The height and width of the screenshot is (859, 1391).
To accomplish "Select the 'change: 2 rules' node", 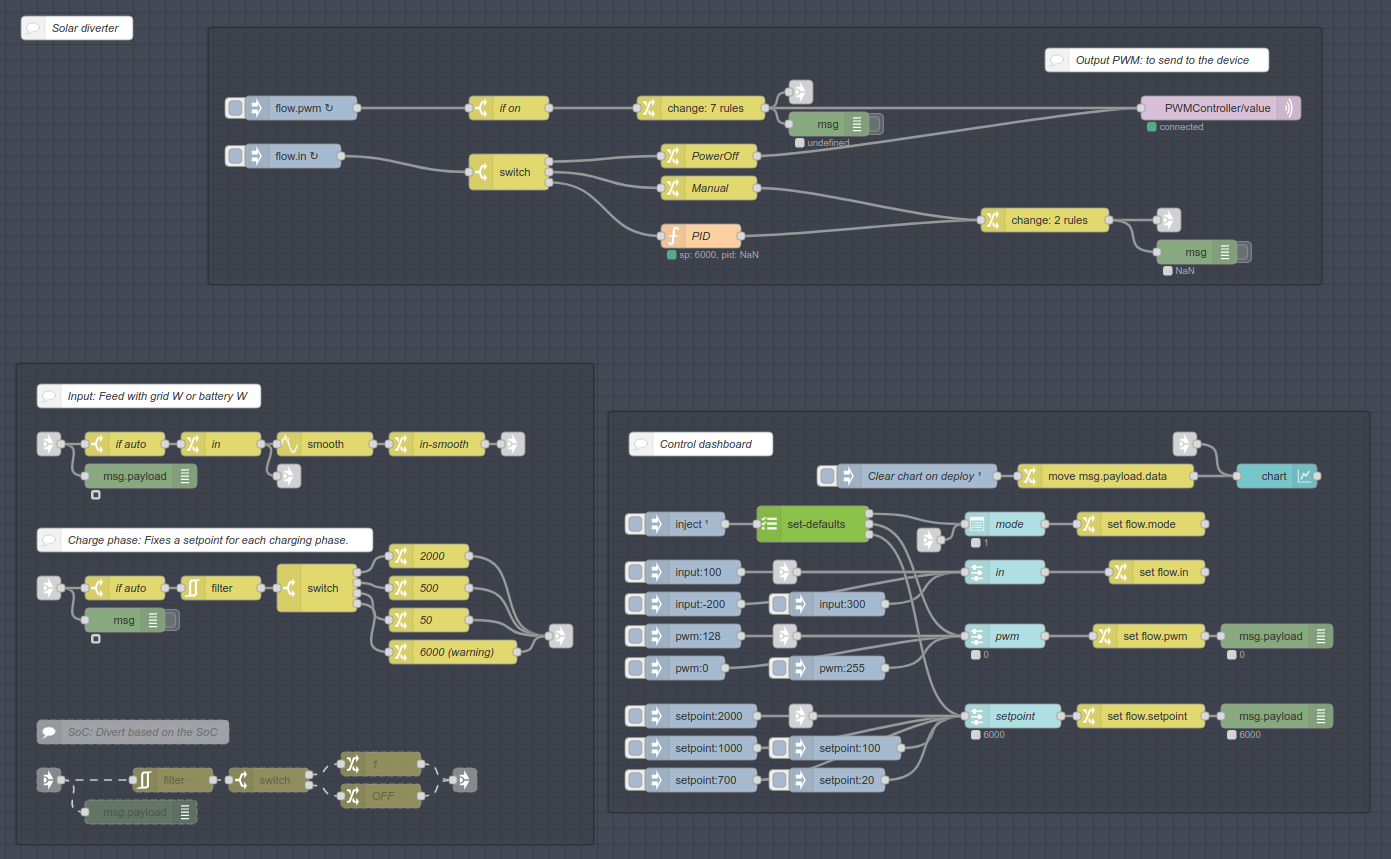I will (x=1045, y=220).
